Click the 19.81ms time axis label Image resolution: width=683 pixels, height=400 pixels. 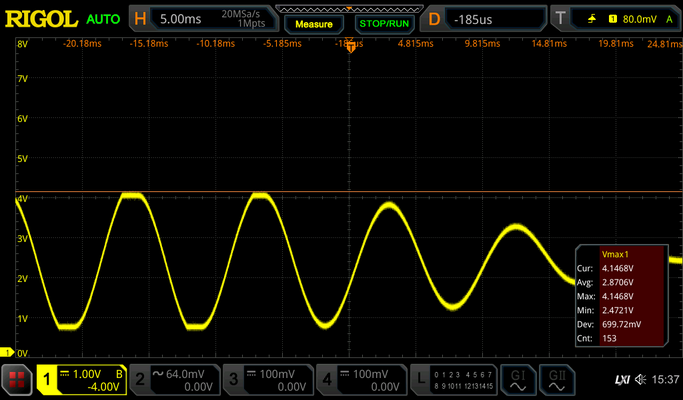click(615, 44)
